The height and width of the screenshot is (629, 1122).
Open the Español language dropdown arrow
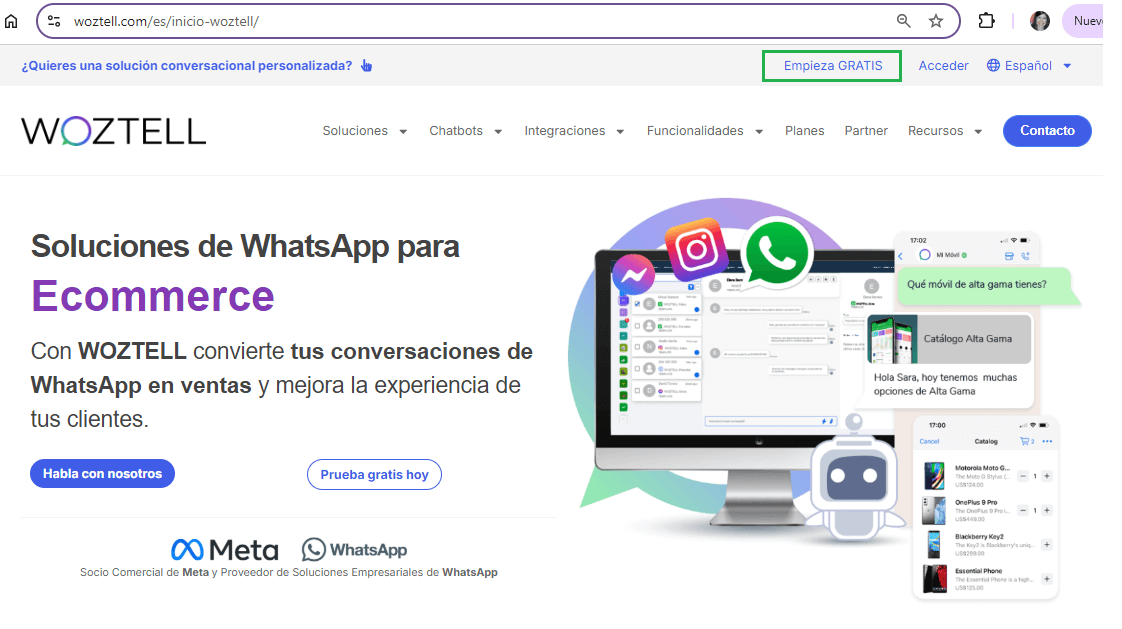click(x=1067, y=66)
